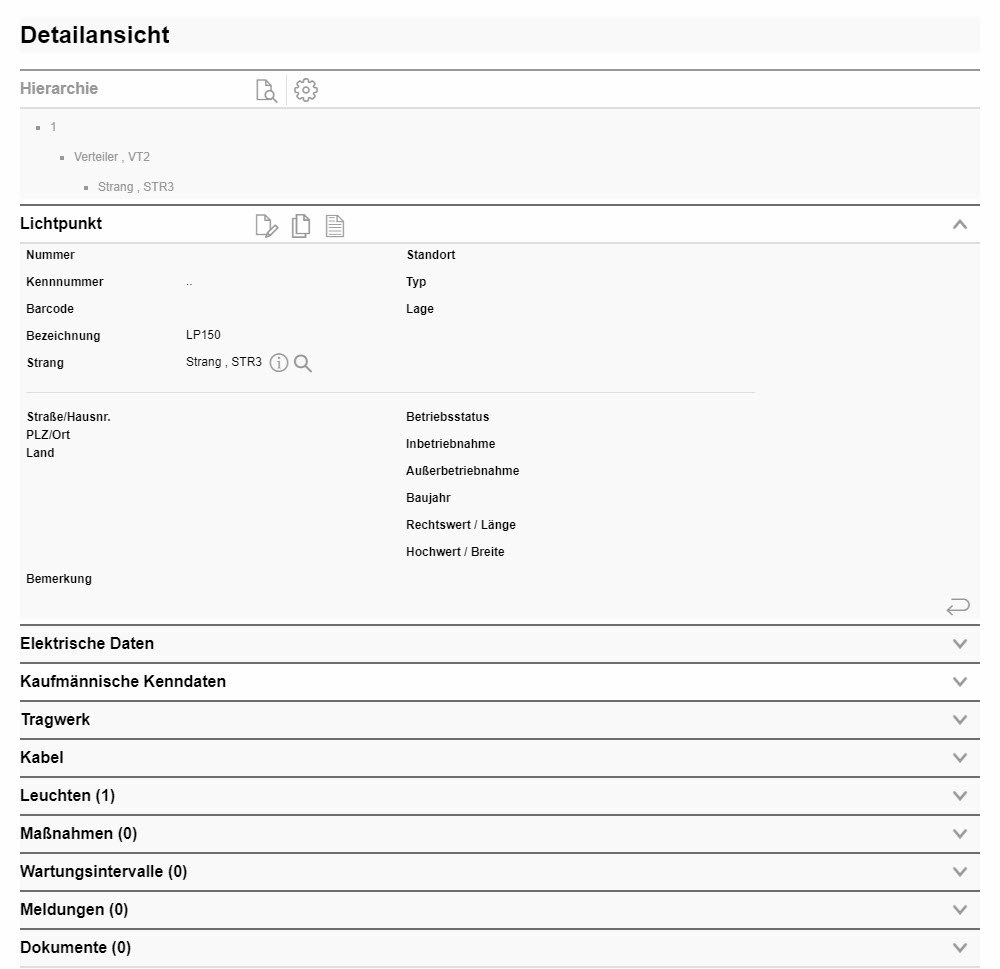Open the Maßnahmen (0) section
Image resolution: width=1000 pixels, height=969 pixels.
pos(959,833)
